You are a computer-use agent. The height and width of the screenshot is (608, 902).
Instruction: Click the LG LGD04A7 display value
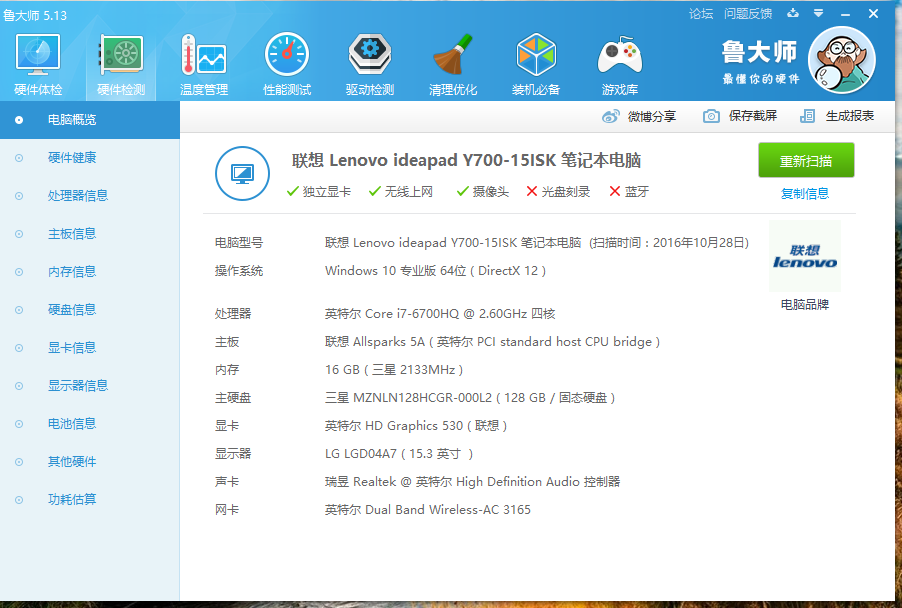point(399,454)
